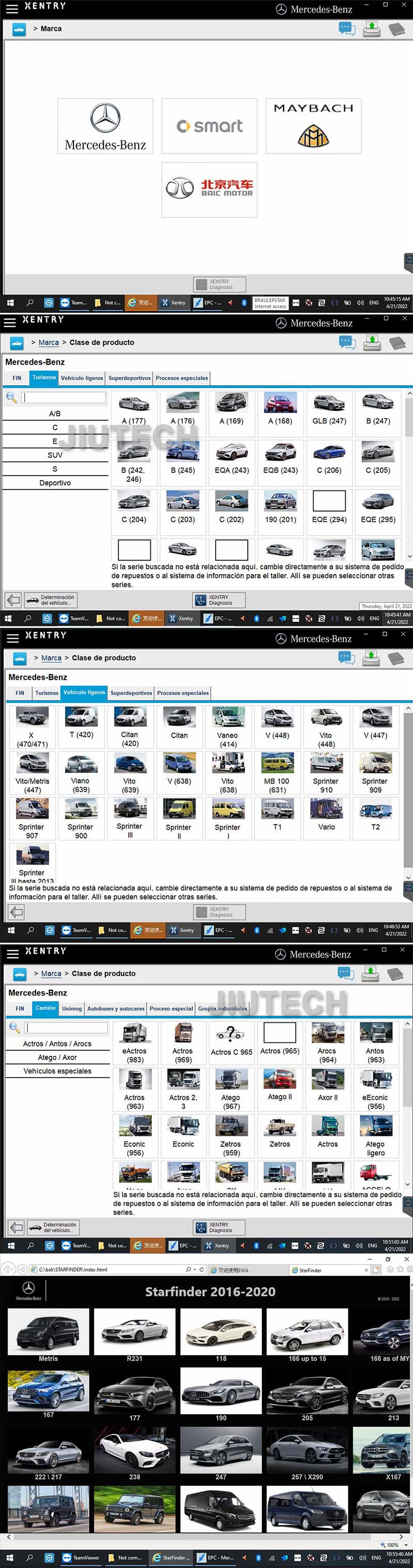Choose the smart brand tile

(209, 126)
